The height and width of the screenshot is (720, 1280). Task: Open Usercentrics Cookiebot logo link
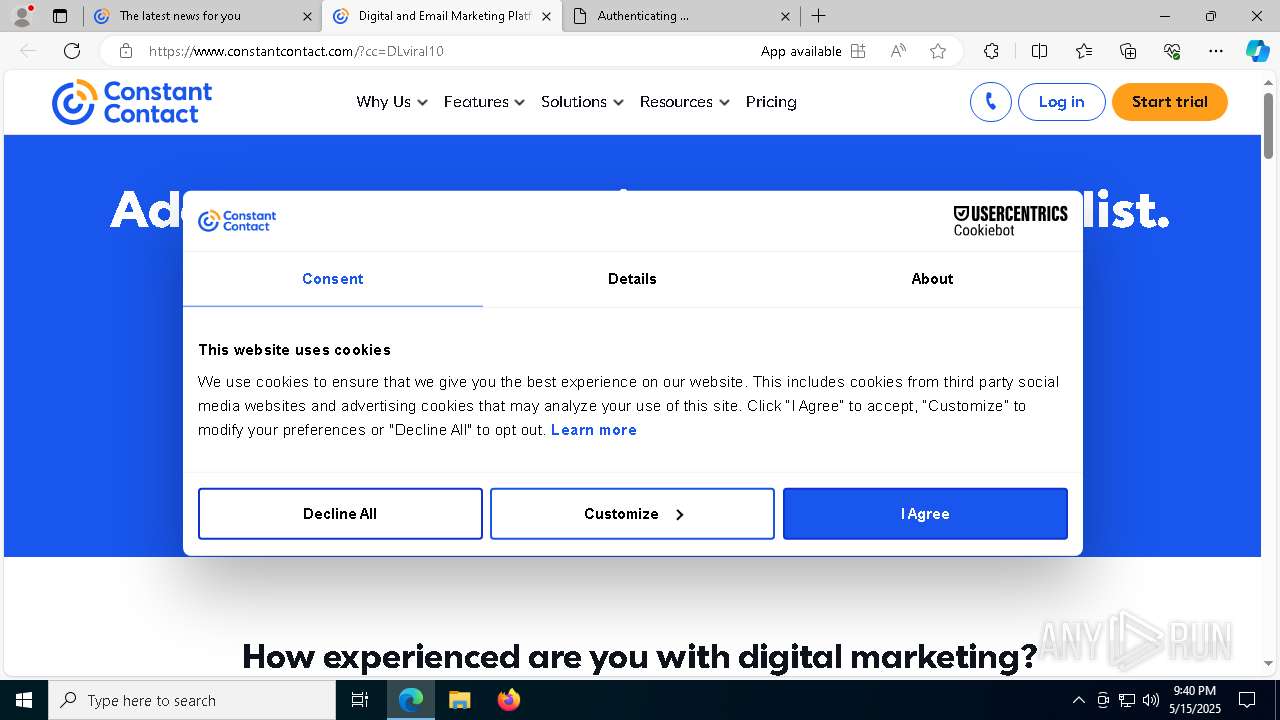click(x=1010, y=221)
